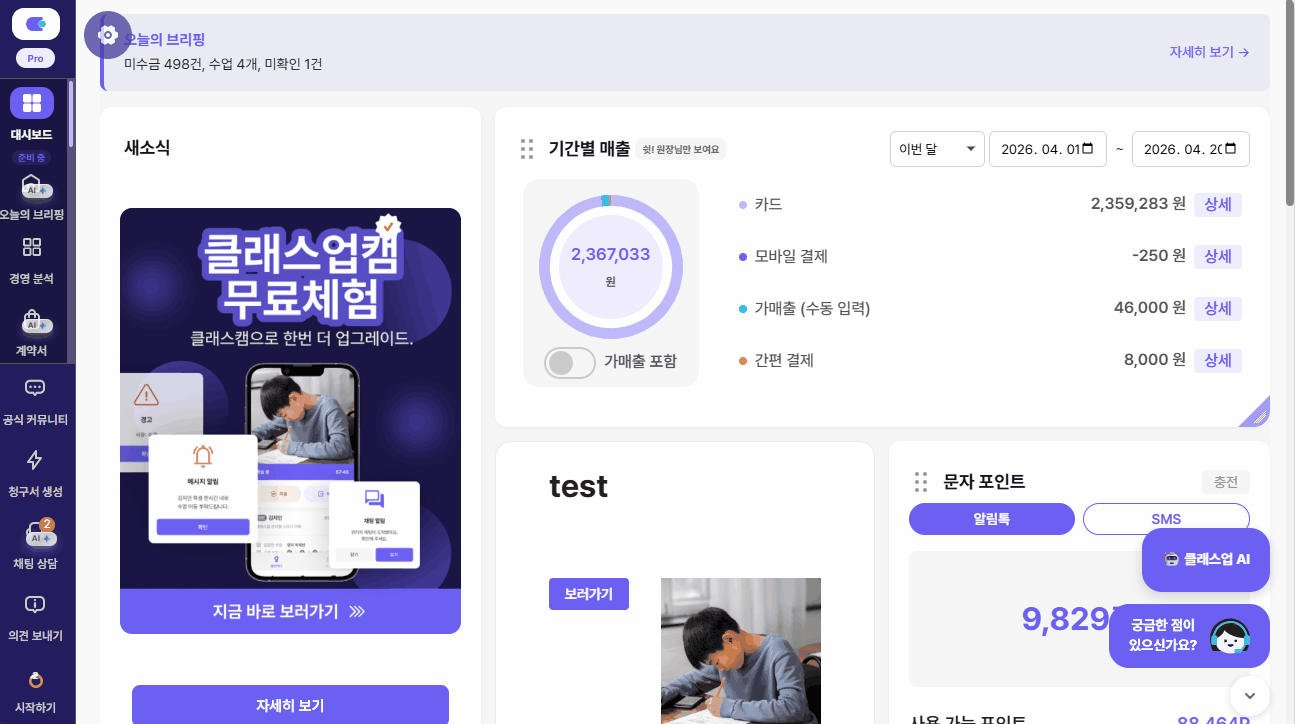The width and height of the screenshot is (1295, 724).
Task: Open 의견 보내기 feedback icon
Action: point(35,604)
